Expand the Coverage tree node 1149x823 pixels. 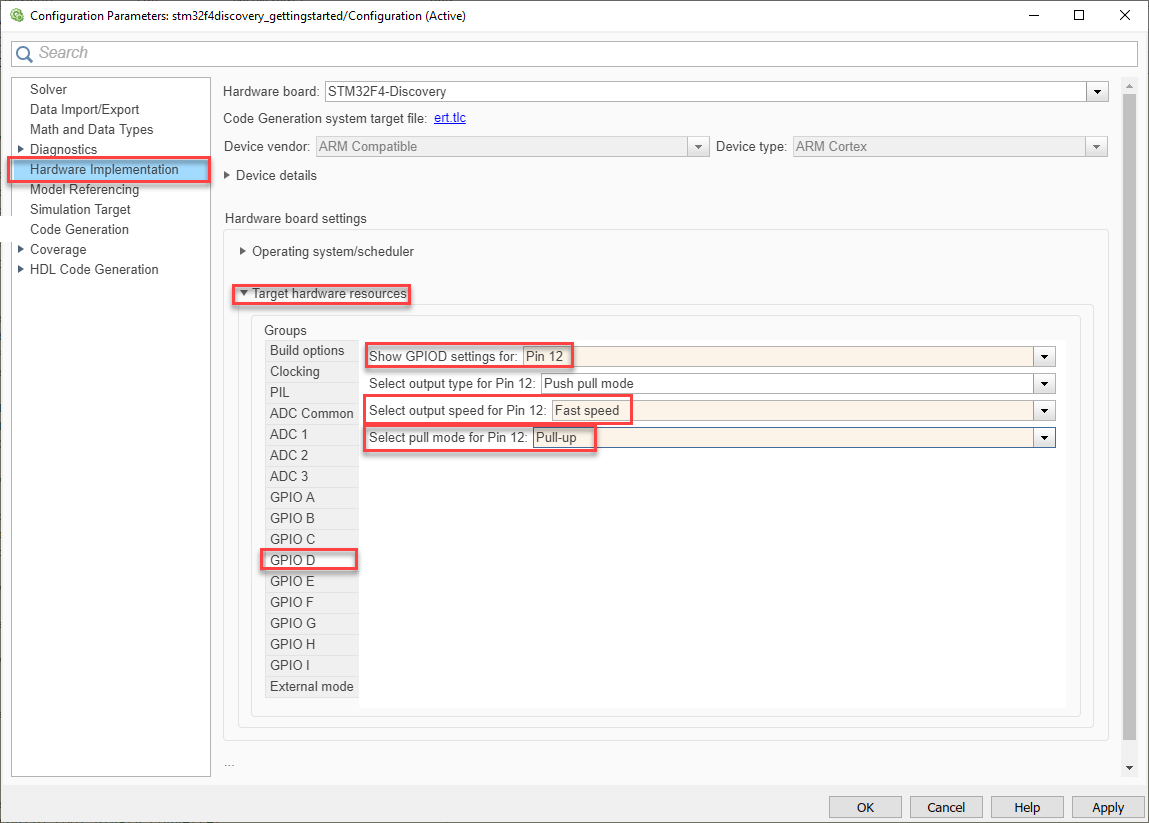pos(21,250)
